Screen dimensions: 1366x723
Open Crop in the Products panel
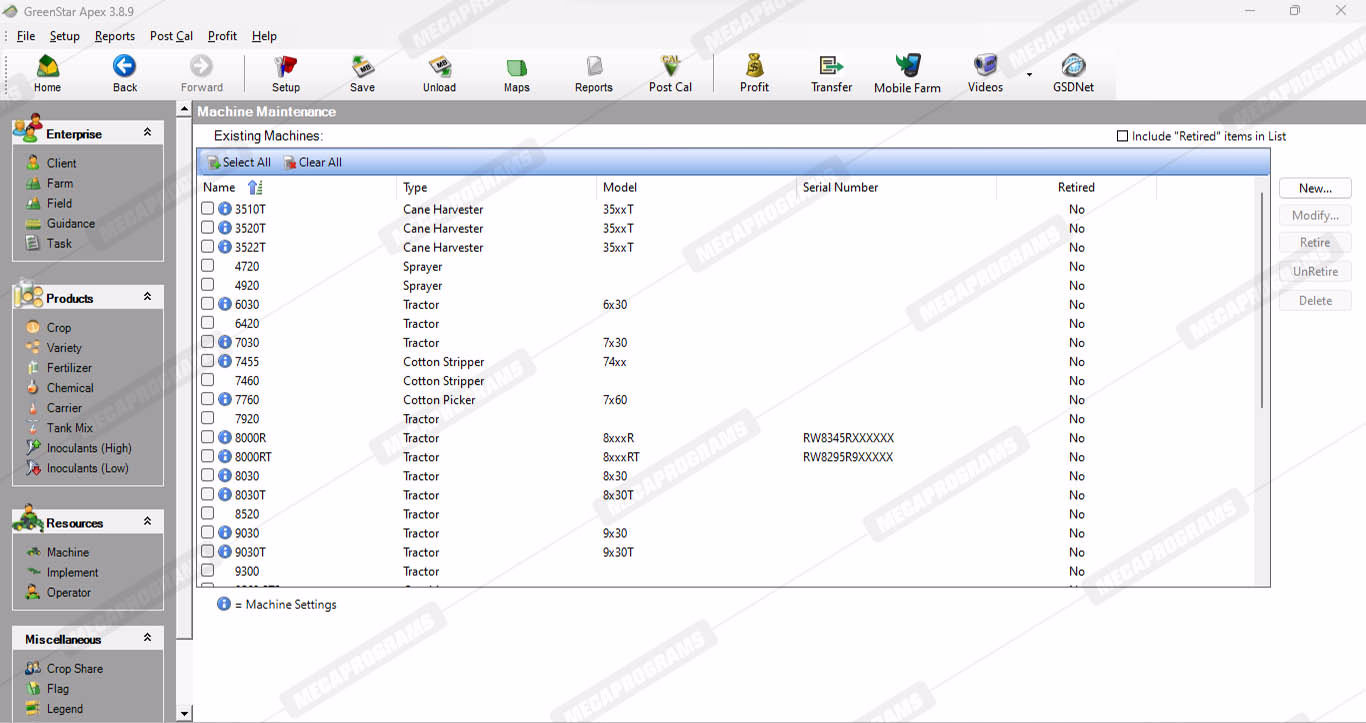[x=58, y=327]
